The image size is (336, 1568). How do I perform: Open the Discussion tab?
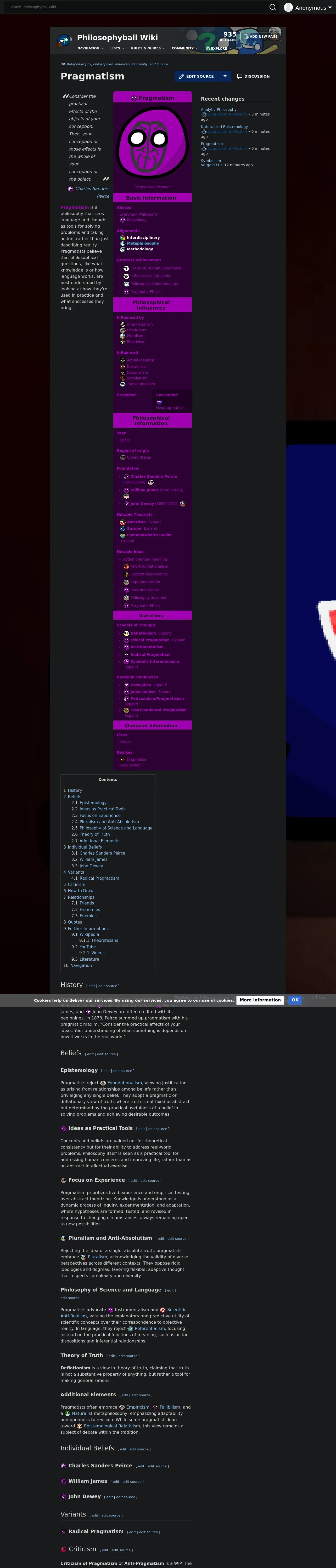coord(253,76)
